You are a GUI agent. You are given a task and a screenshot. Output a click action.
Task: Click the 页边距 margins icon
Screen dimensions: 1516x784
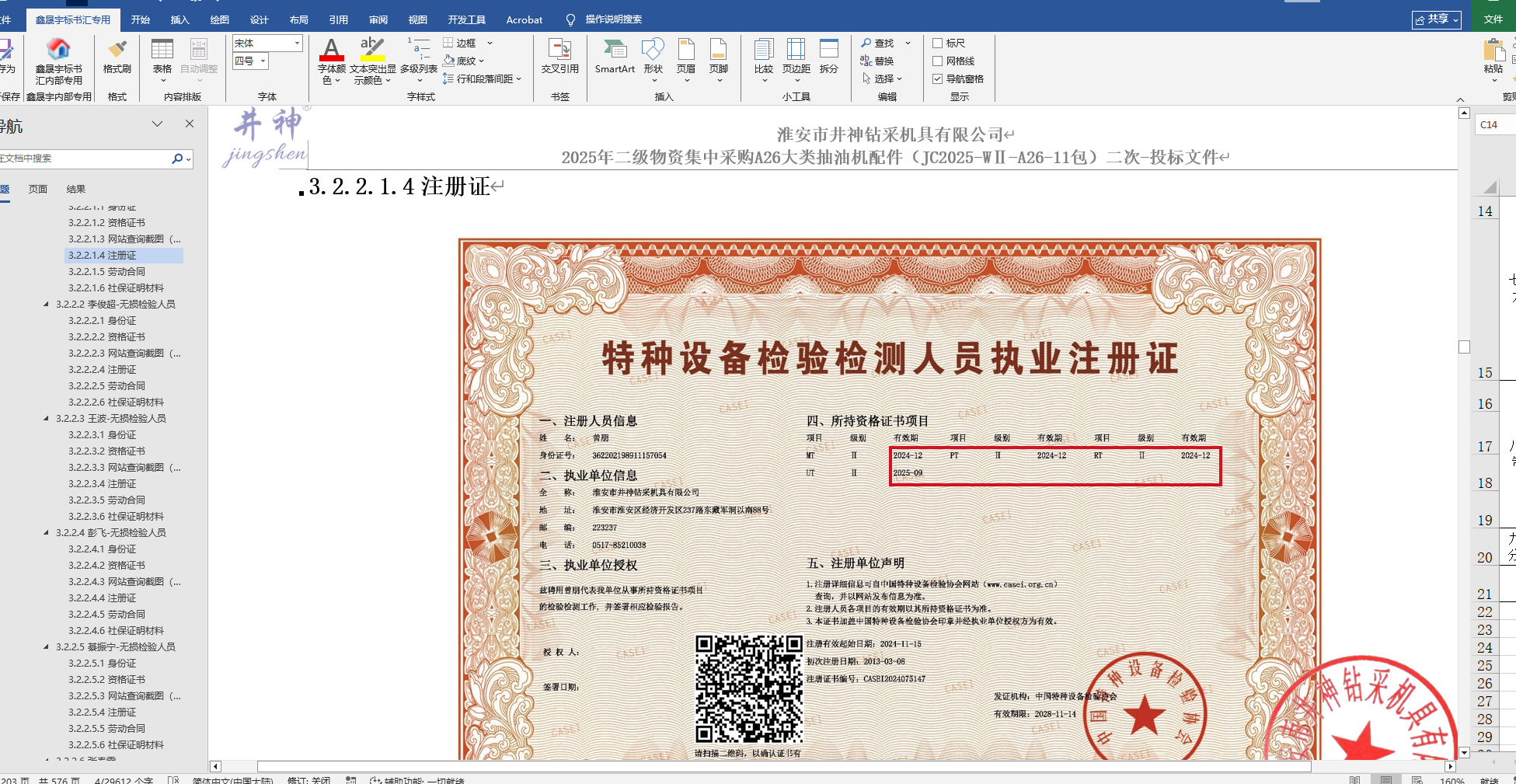(796, 51)
